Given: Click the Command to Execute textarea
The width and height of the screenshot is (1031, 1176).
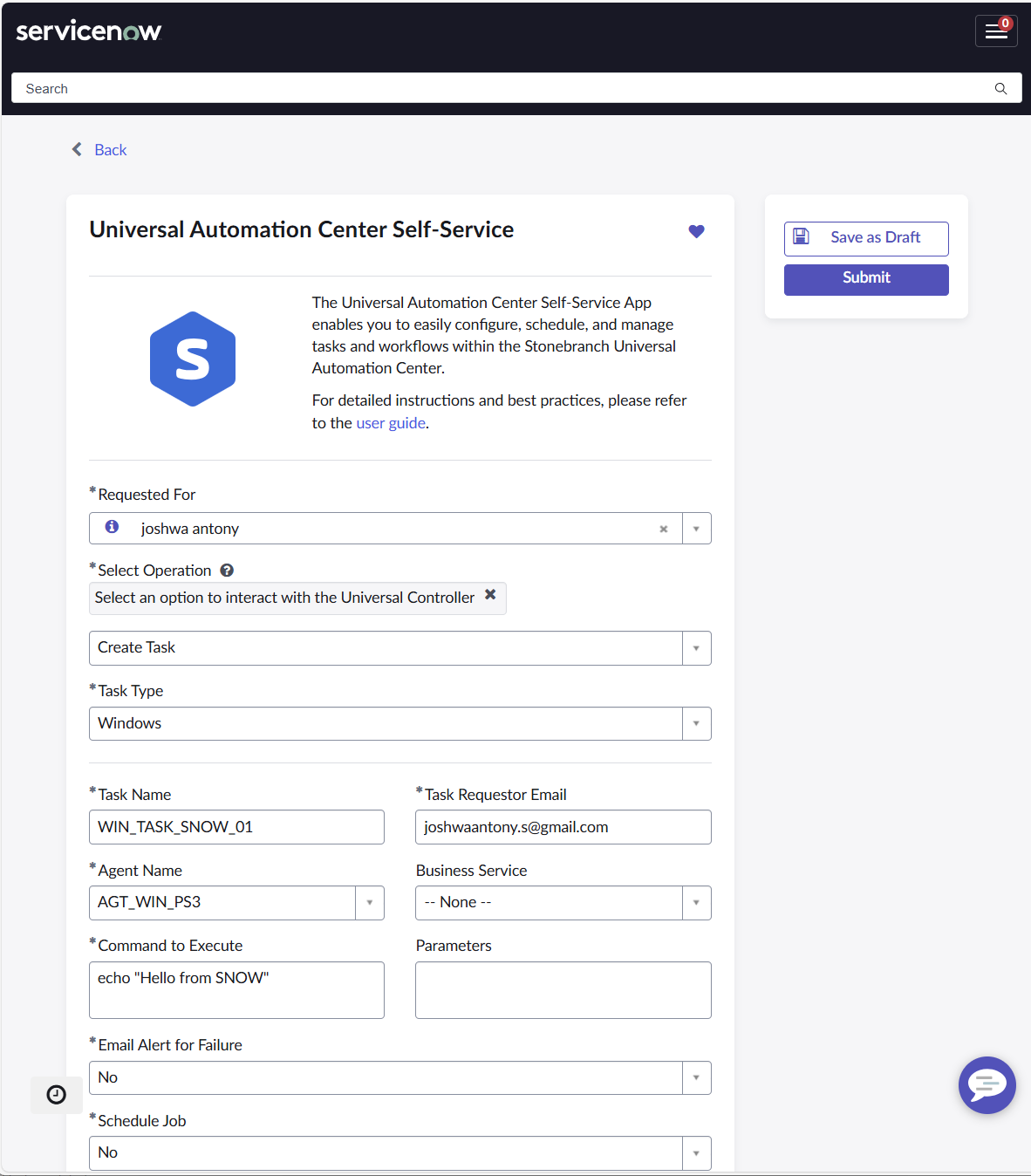Looking at the screenshot, I should click(236, 990).
